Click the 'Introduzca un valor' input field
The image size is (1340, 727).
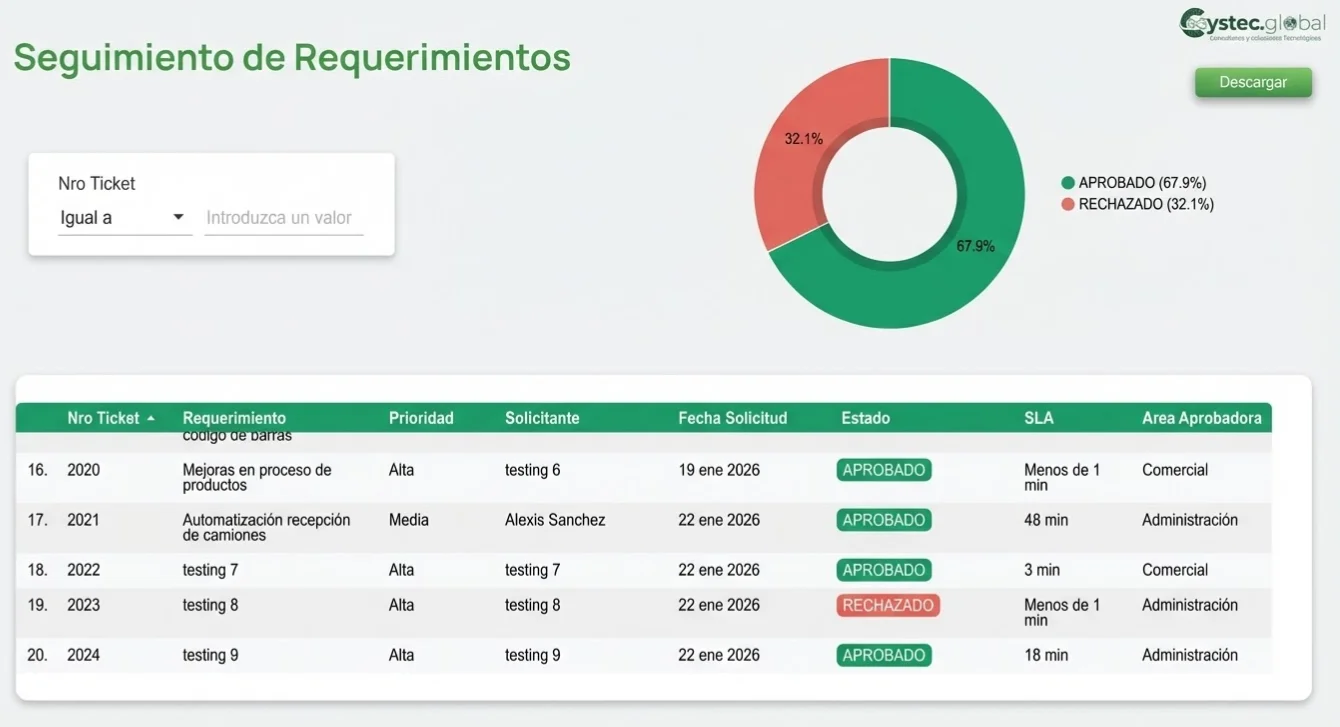click(x=283, y=217)
